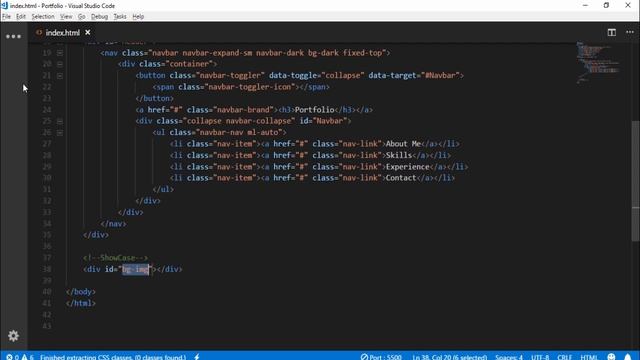This screenshot has height=360, width=640.
Task: Open the Edit menu
Action: 21,16
